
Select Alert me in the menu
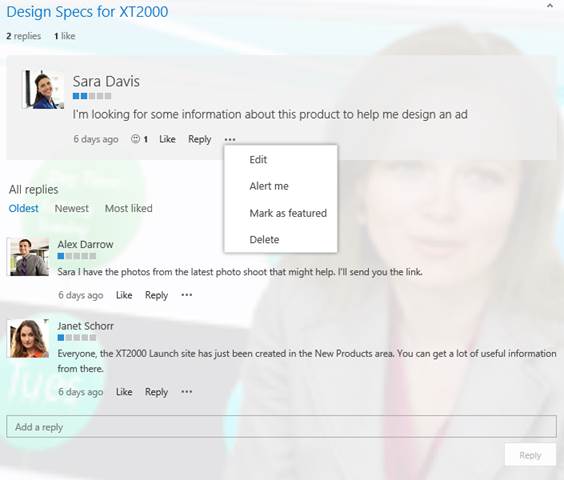point(269,186)
